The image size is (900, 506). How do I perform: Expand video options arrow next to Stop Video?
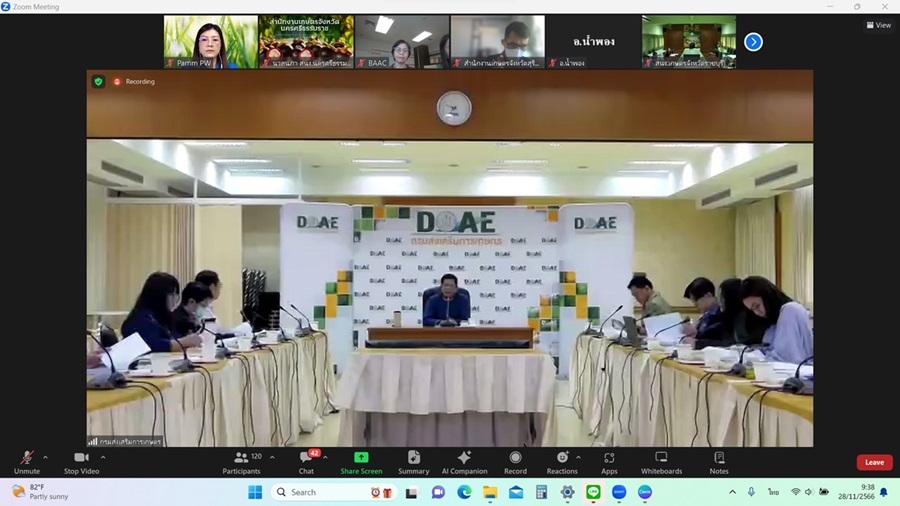coord(103,457)
